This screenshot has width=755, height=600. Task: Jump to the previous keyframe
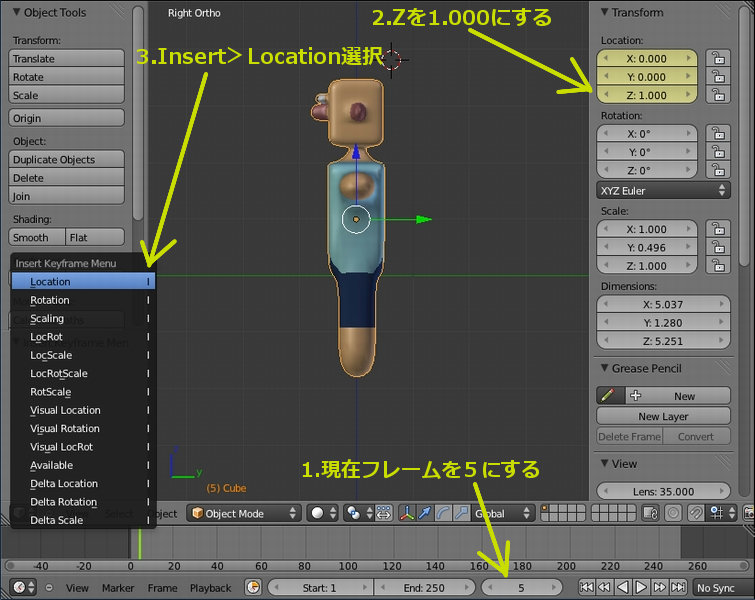point(605,587)
